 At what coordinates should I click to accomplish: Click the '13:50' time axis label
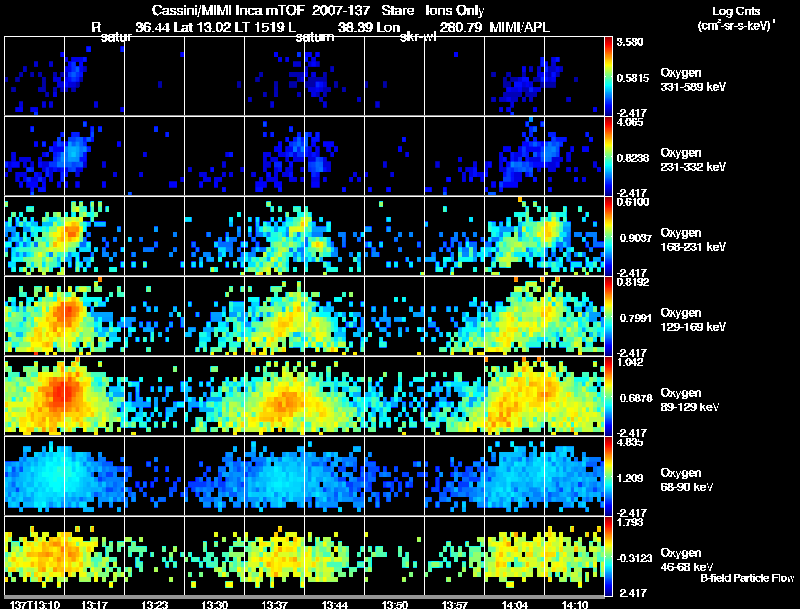[x=394, y=605]
